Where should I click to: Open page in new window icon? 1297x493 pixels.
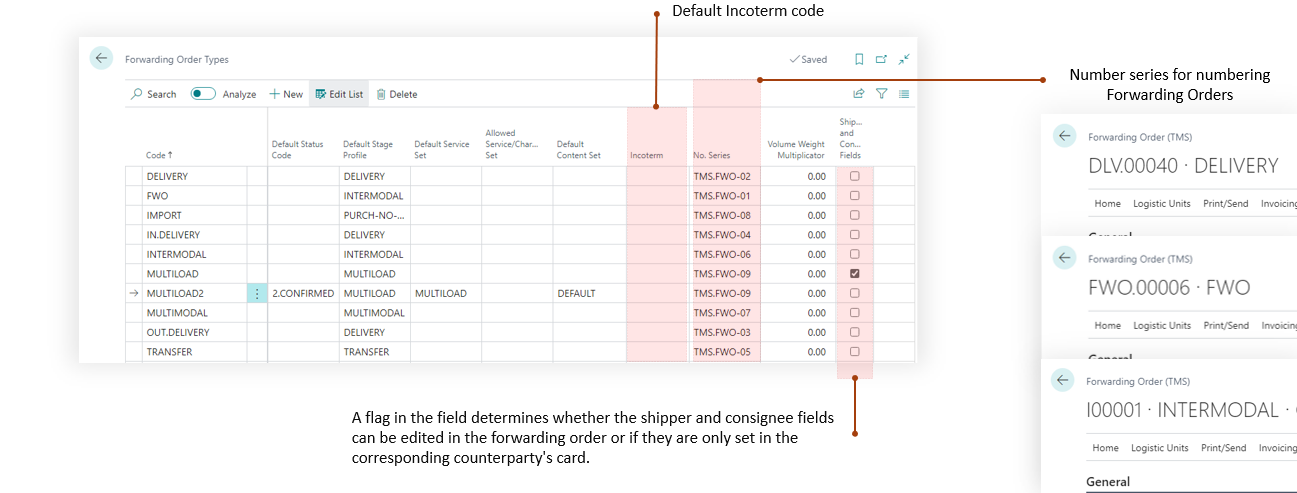pyautogui.click(x=881, y=59)
